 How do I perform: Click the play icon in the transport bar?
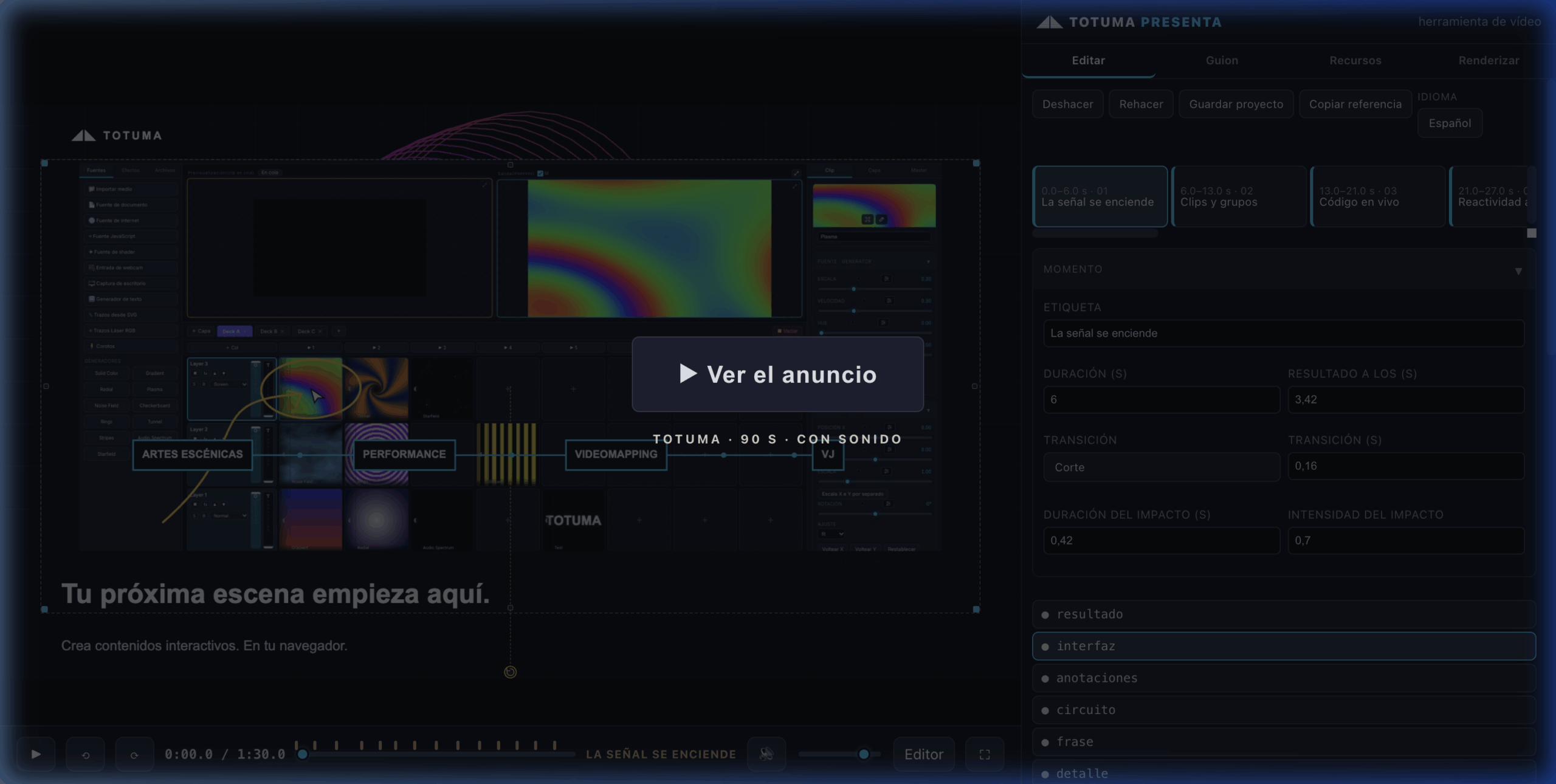click(36, 754)
